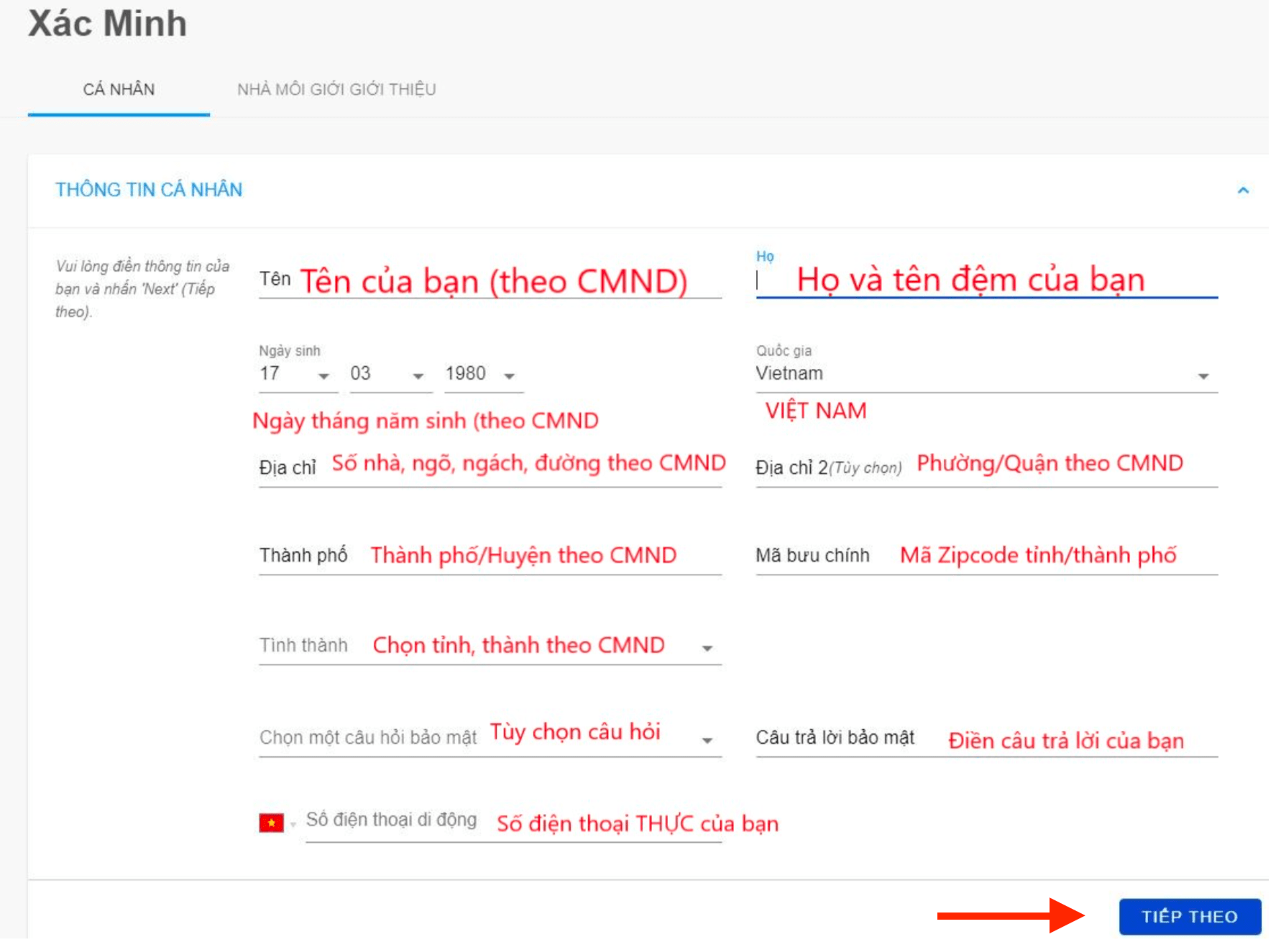Open the Tỉnh thành province dropdown

coord(490,646)
